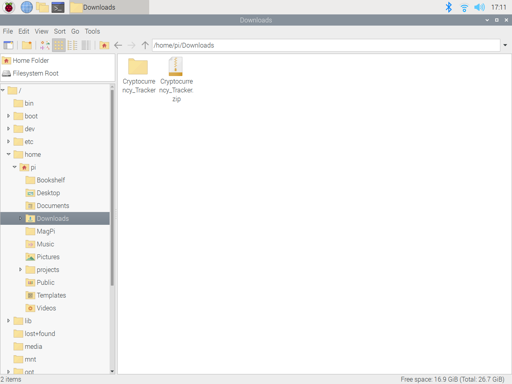Collapse the pi folder in tree
The width and height of the screenshot is (512, 384).
(15, 167)
